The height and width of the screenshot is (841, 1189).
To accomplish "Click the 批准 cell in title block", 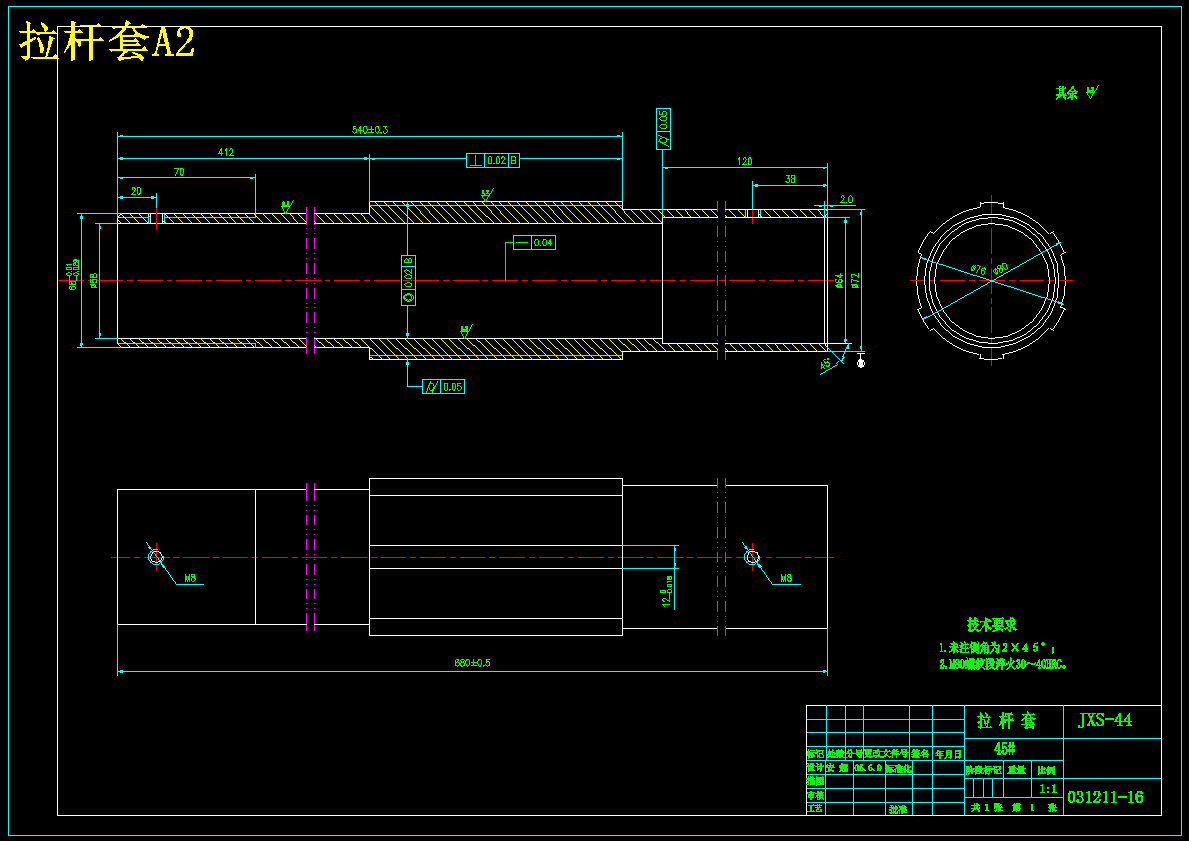I will click(x=898, y=809).
